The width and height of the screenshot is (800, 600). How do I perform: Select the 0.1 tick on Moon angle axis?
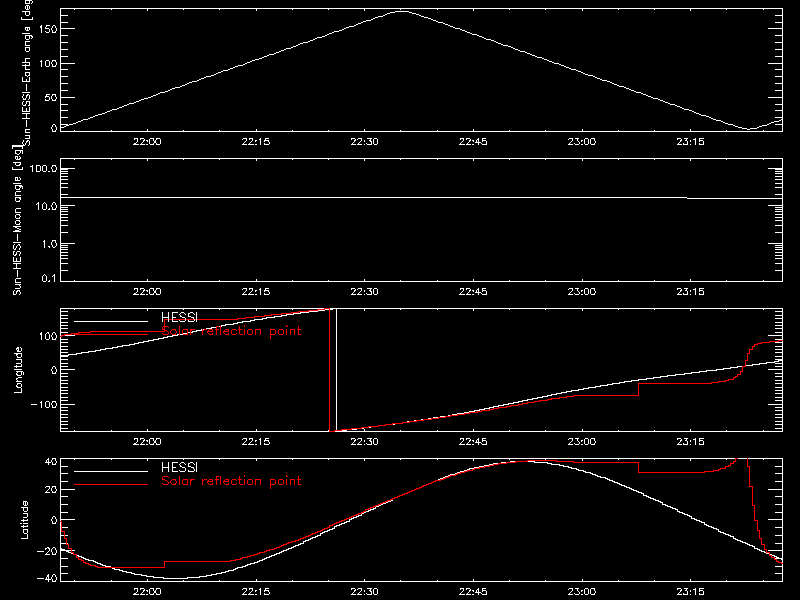49,279
